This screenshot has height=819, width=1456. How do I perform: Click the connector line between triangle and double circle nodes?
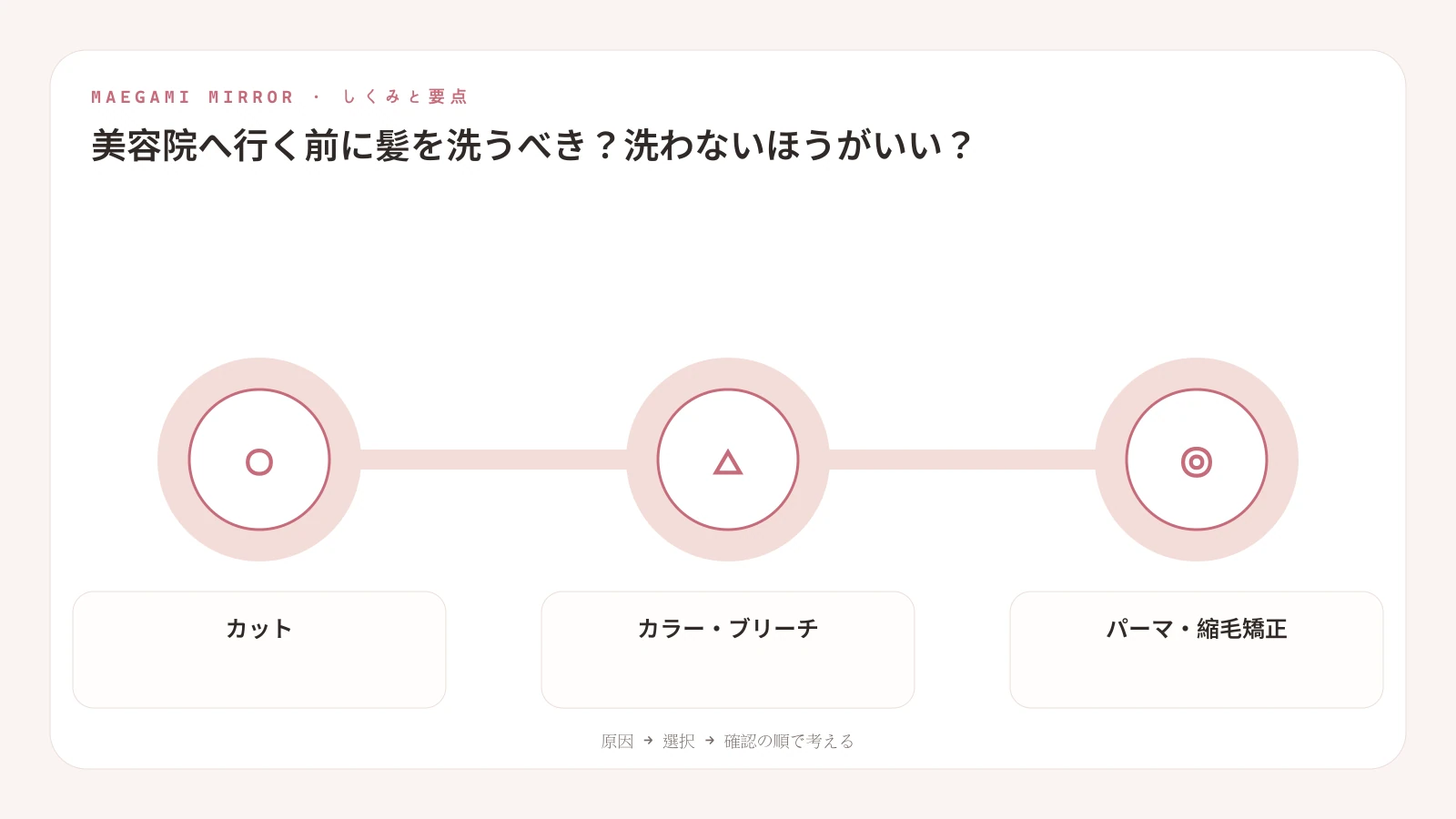[962, 460]
